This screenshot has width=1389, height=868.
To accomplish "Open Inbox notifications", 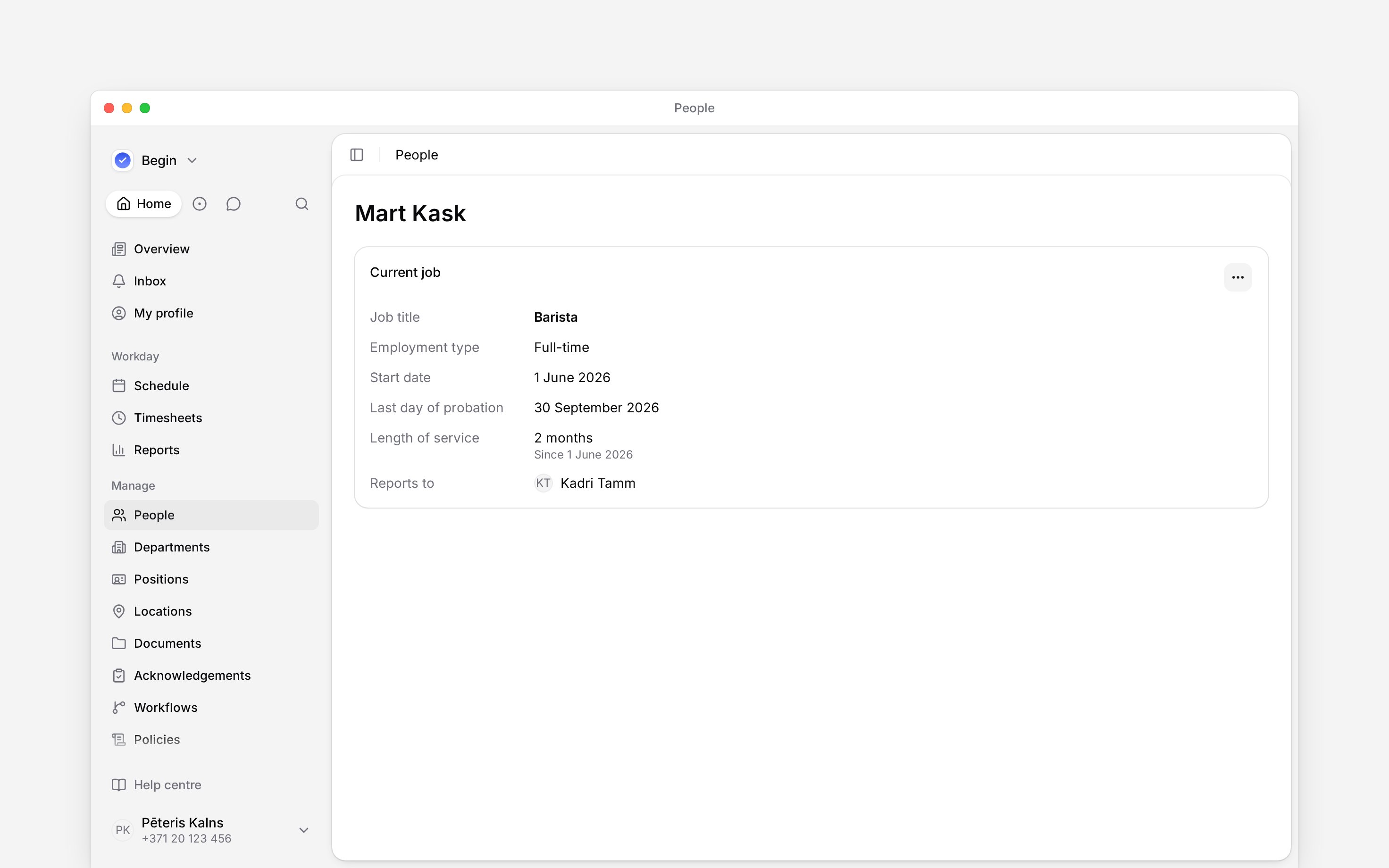I will 211,281.
